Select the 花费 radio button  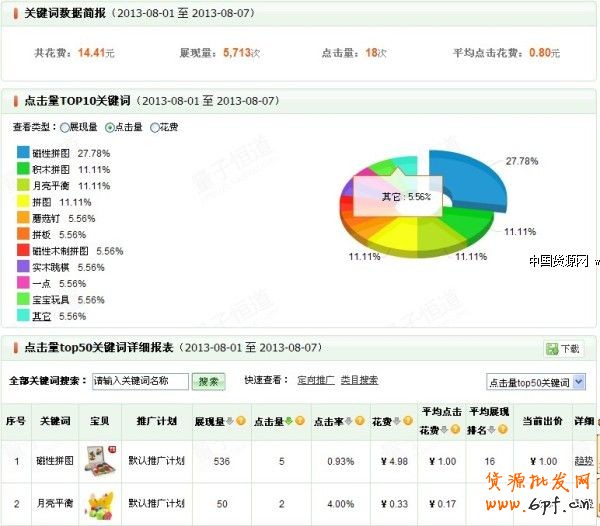point(154,128)
